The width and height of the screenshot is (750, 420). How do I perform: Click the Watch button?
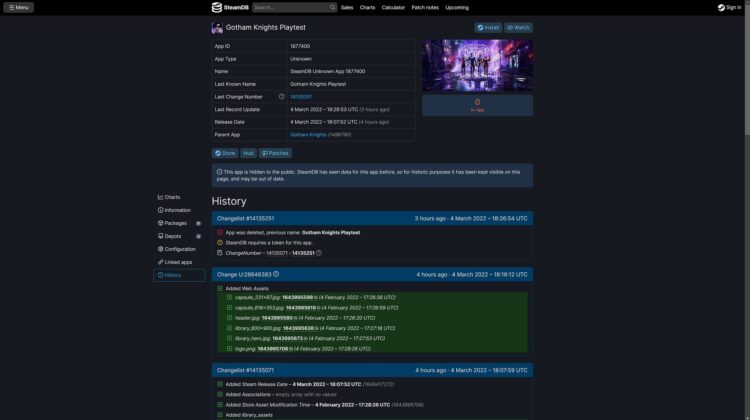click(x=518, y=28)
